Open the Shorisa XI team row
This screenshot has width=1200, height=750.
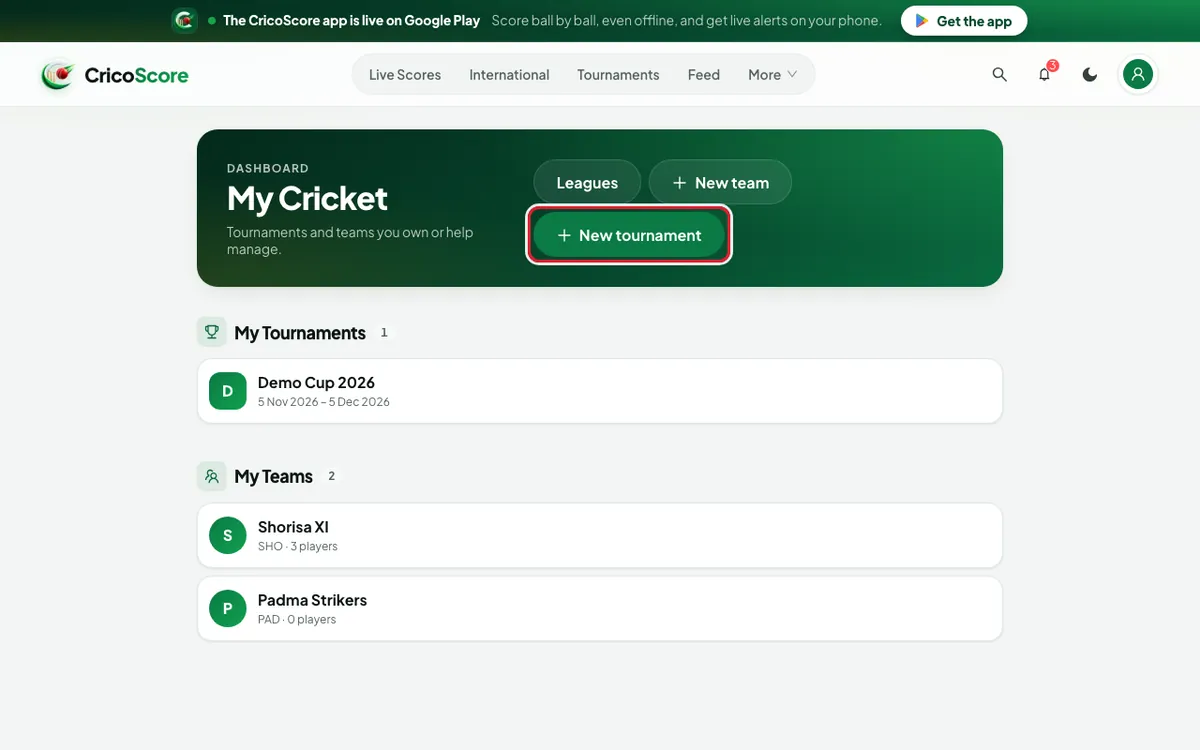[600, 535]
